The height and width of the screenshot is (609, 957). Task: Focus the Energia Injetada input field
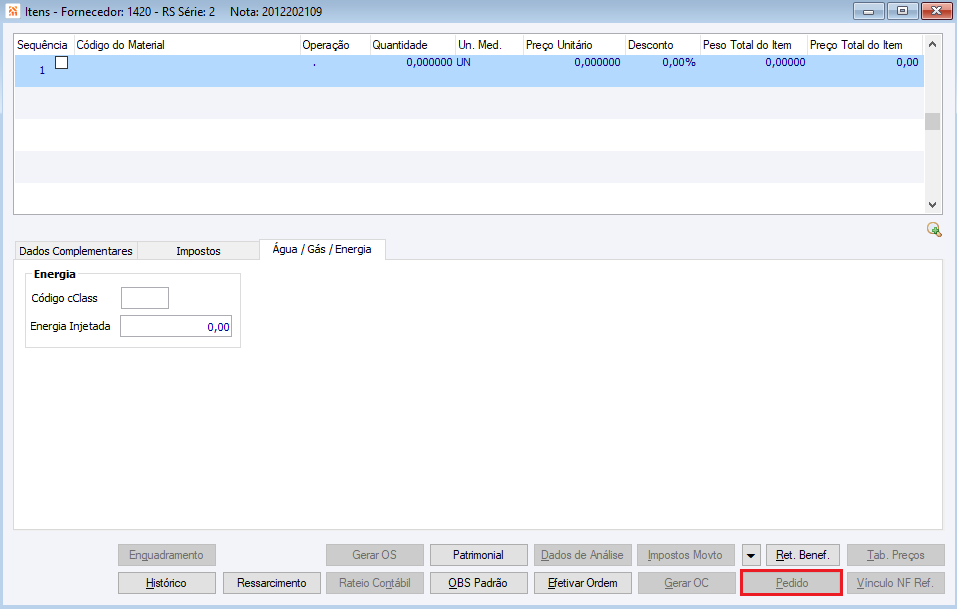coord(176,326)
